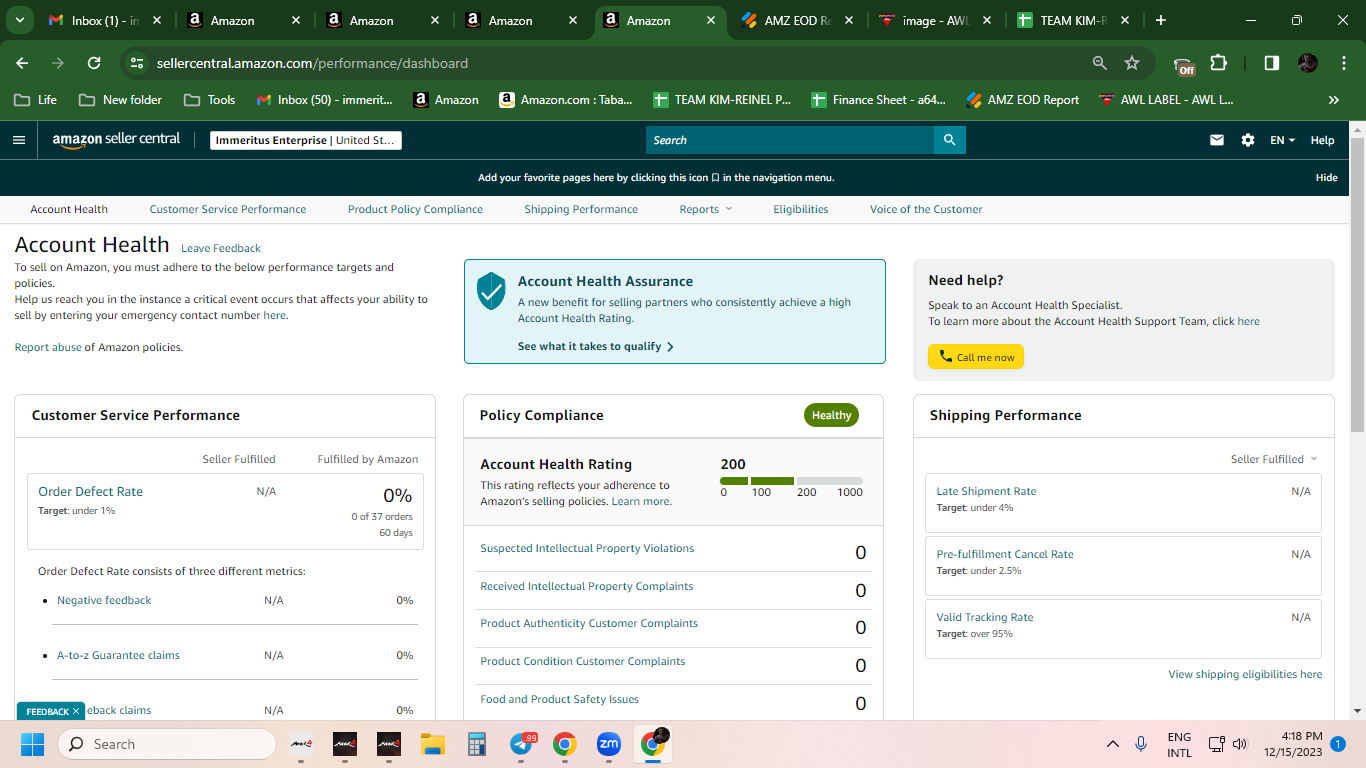The image size is (1366, 768).
Task: Switch to the Inbox (1) Gmail tab
Action: click(x=105, y=20)
